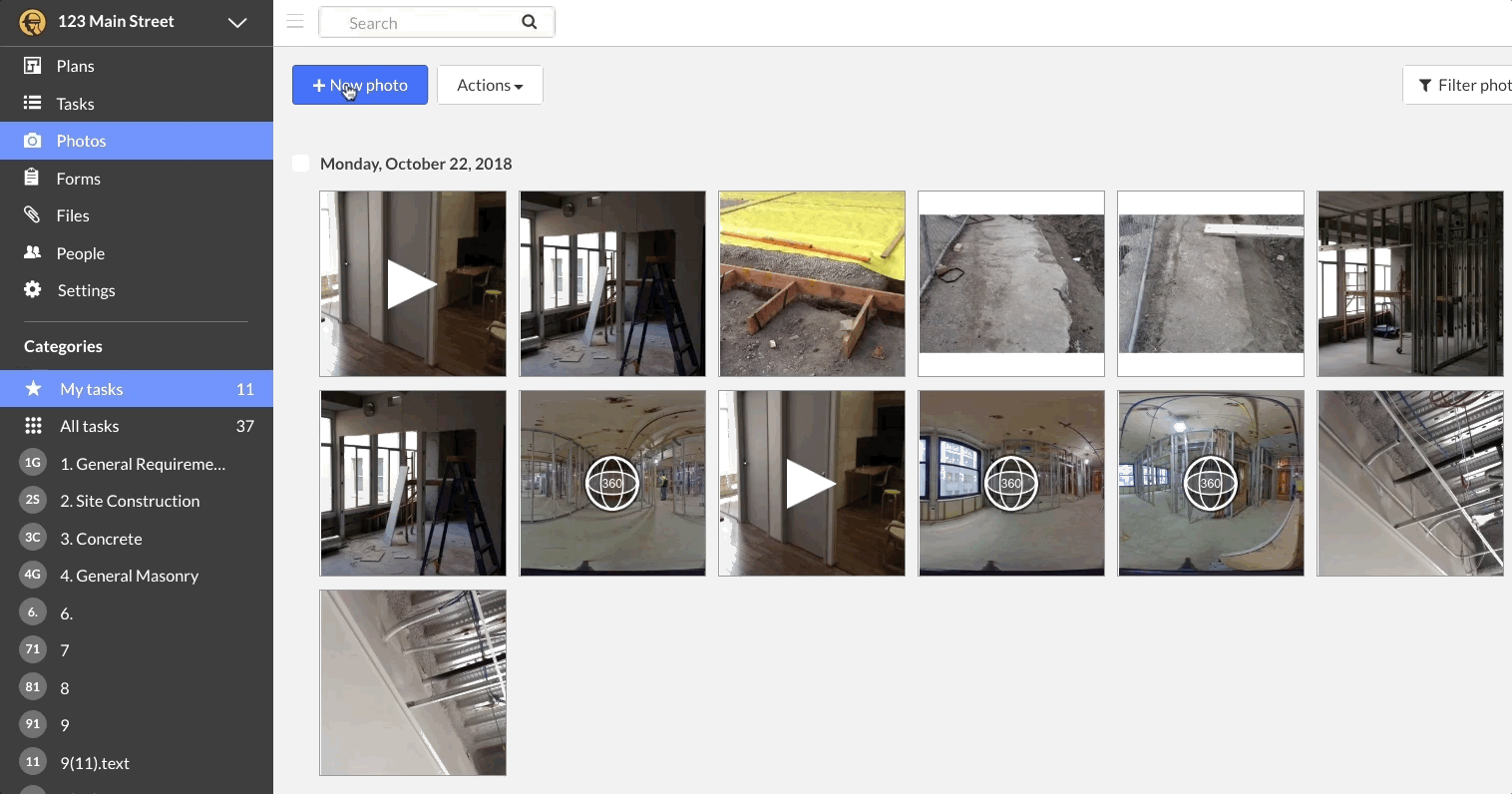The width and height of the screenshot is (1512, 794).
Task: Play the second-row video thumbnail
Action: pos(812,484)
